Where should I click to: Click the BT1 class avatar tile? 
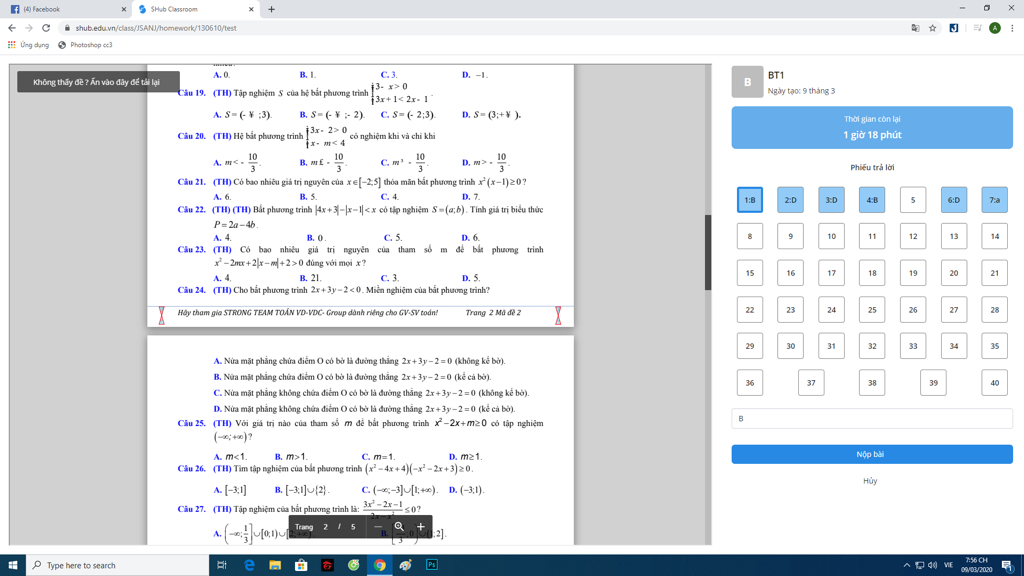[x=747, y=82]
